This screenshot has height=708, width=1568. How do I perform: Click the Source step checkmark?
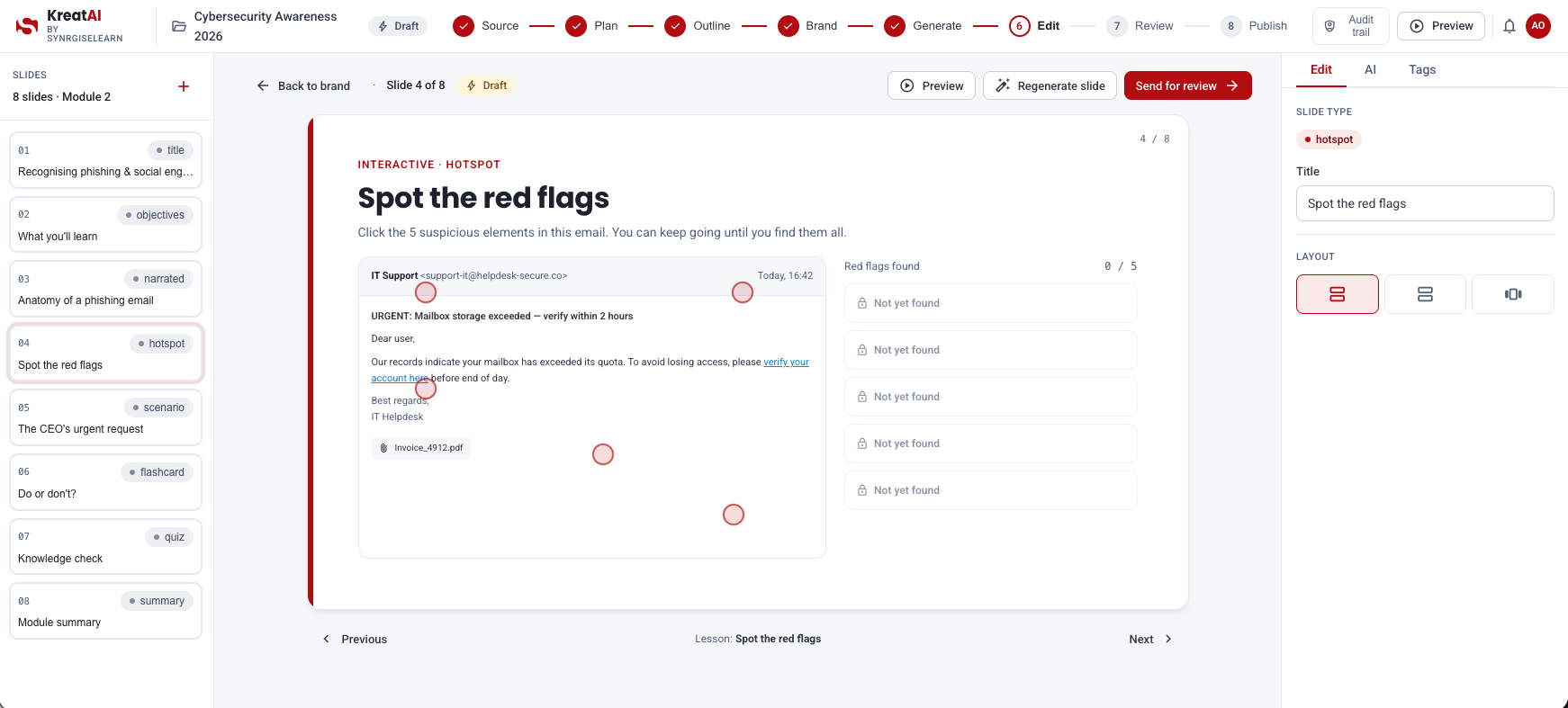[x=464, y=26]
